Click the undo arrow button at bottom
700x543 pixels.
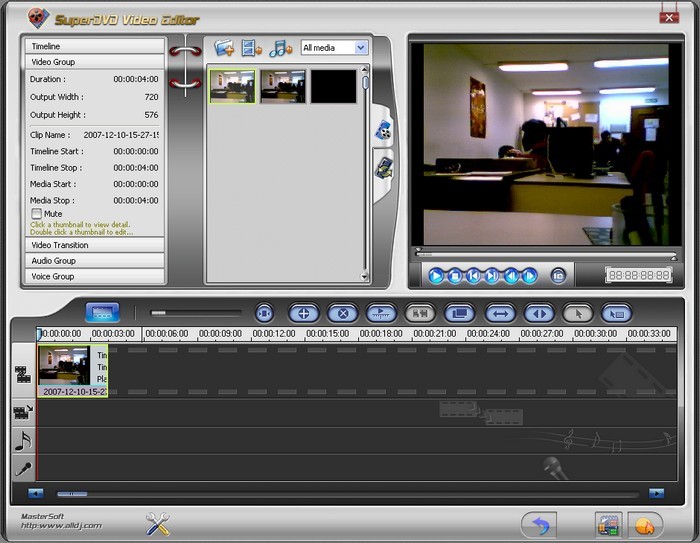coord(539,523)
